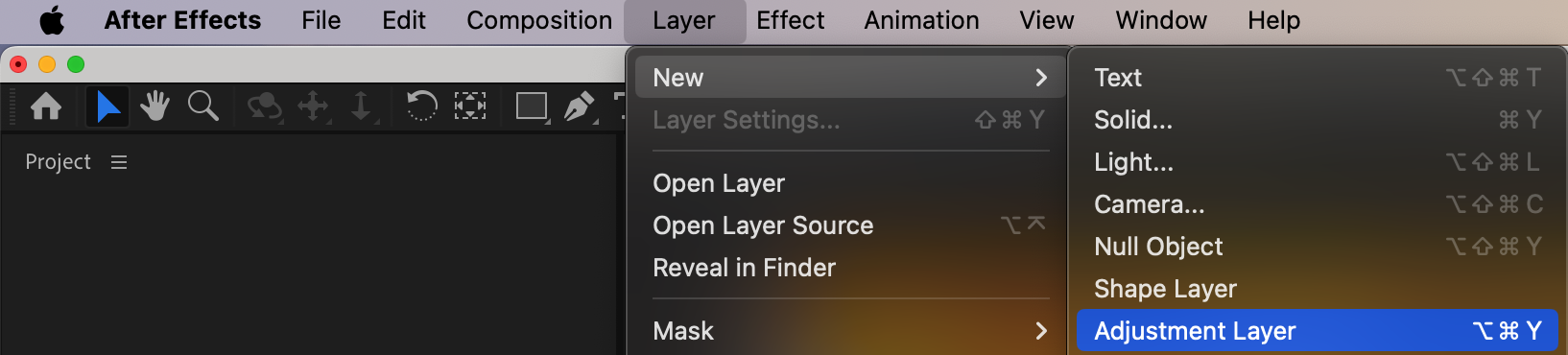Select the Orbit camera tool
1568x355 pixels.
[x=264, y=106]
